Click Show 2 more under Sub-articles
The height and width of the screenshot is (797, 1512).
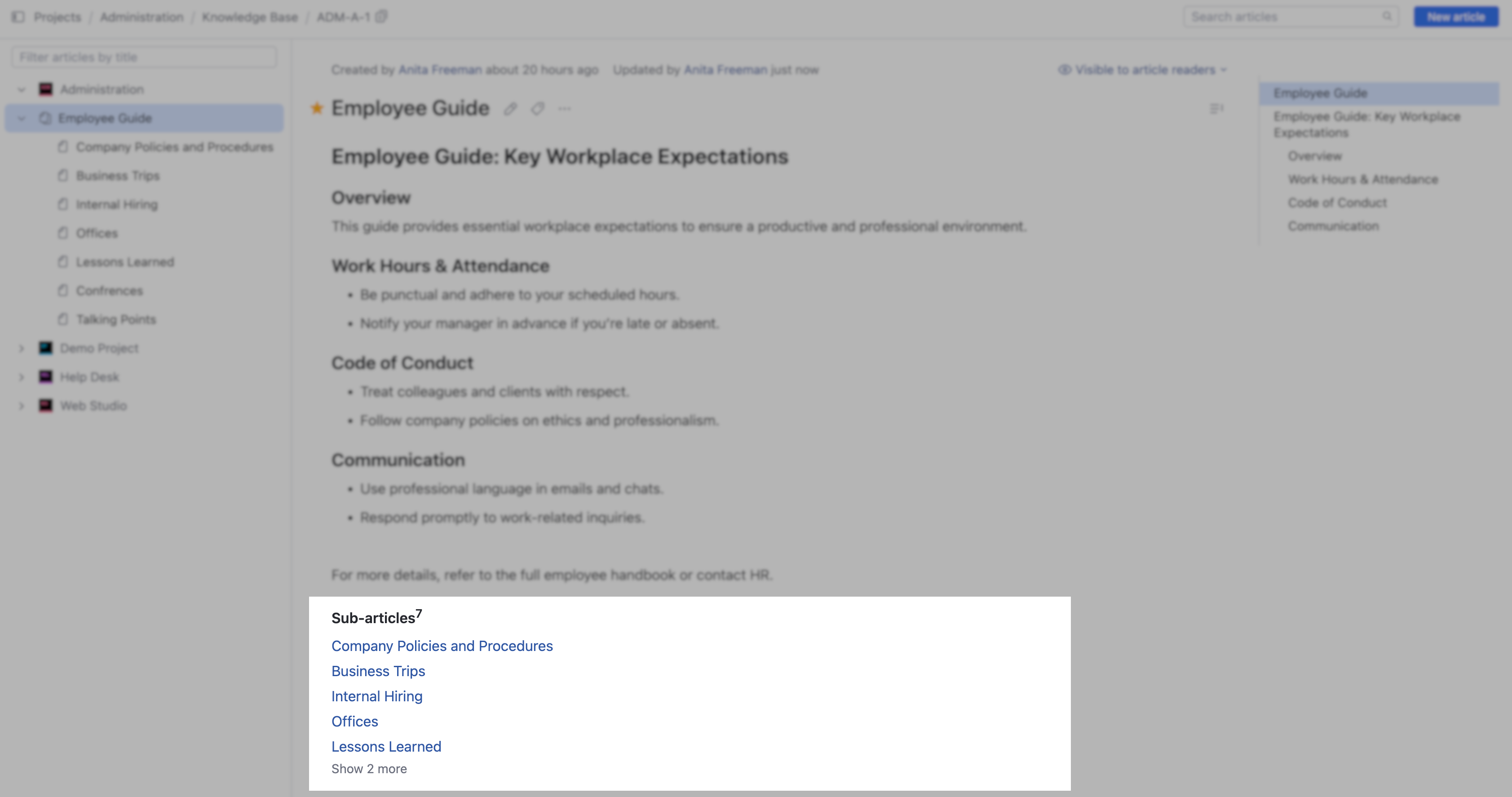[369, 768]
